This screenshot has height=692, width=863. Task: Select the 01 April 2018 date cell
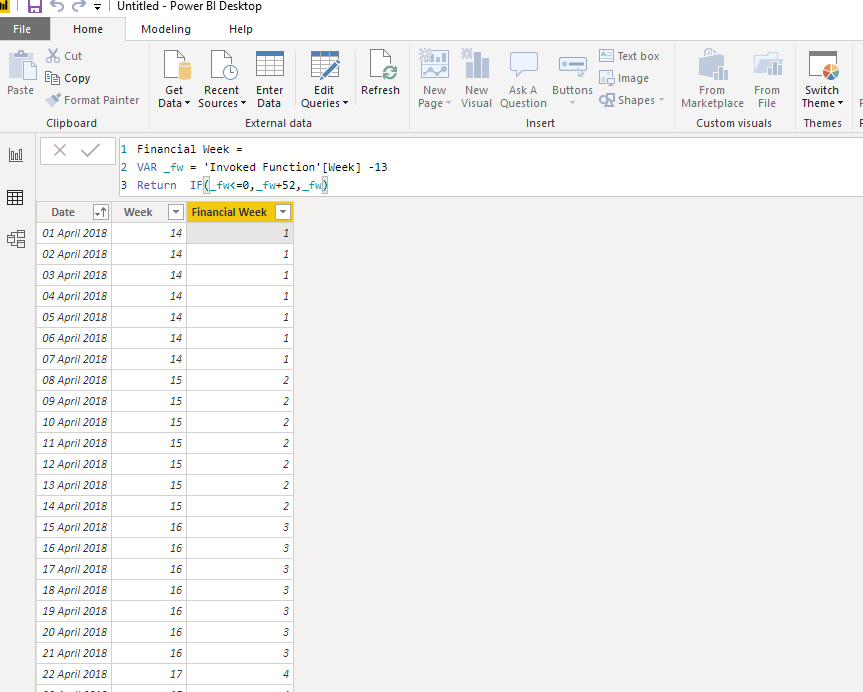click(74, 233)
